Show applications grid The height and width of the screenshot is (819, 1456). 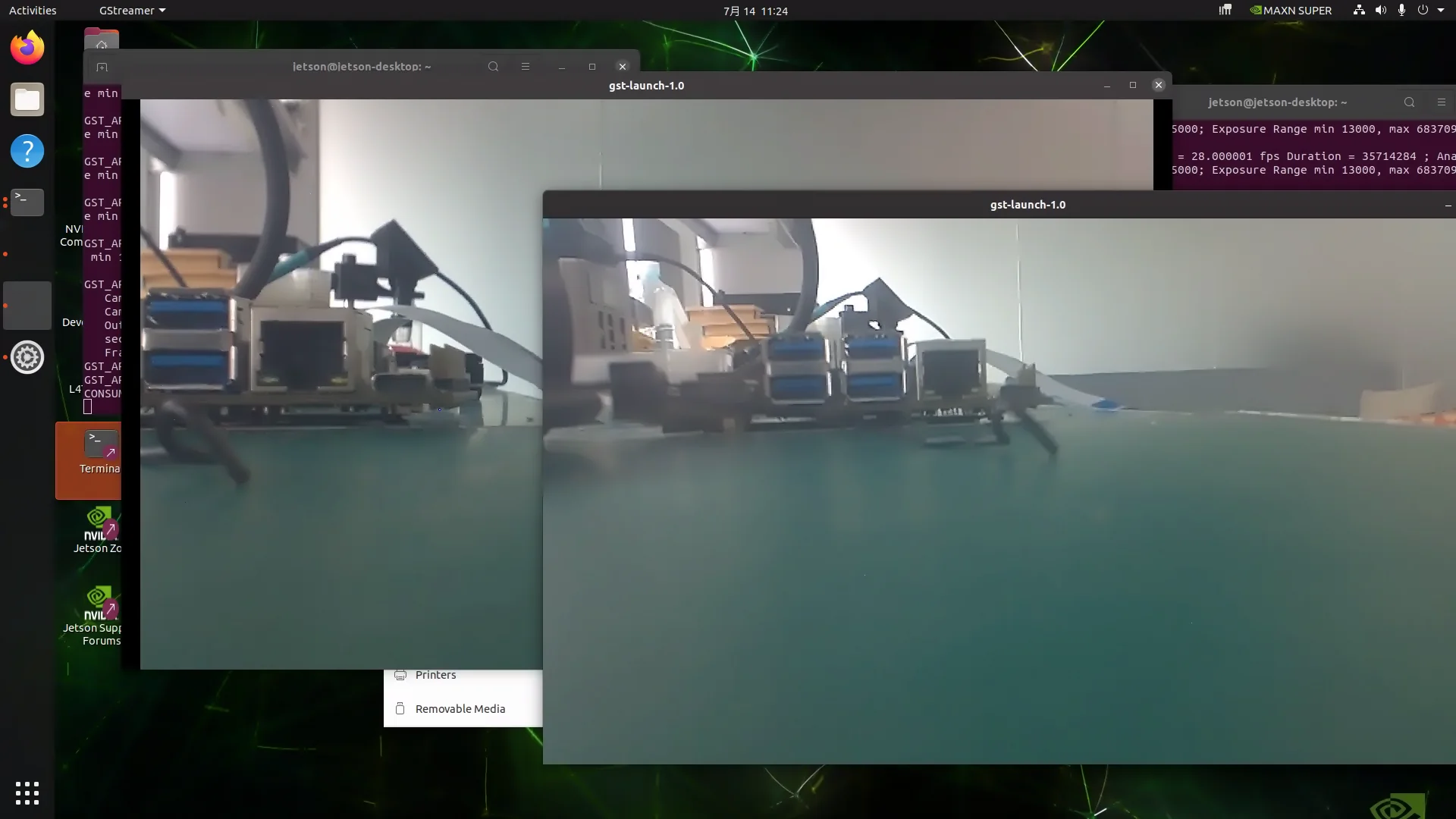click(x=27, y=793)
